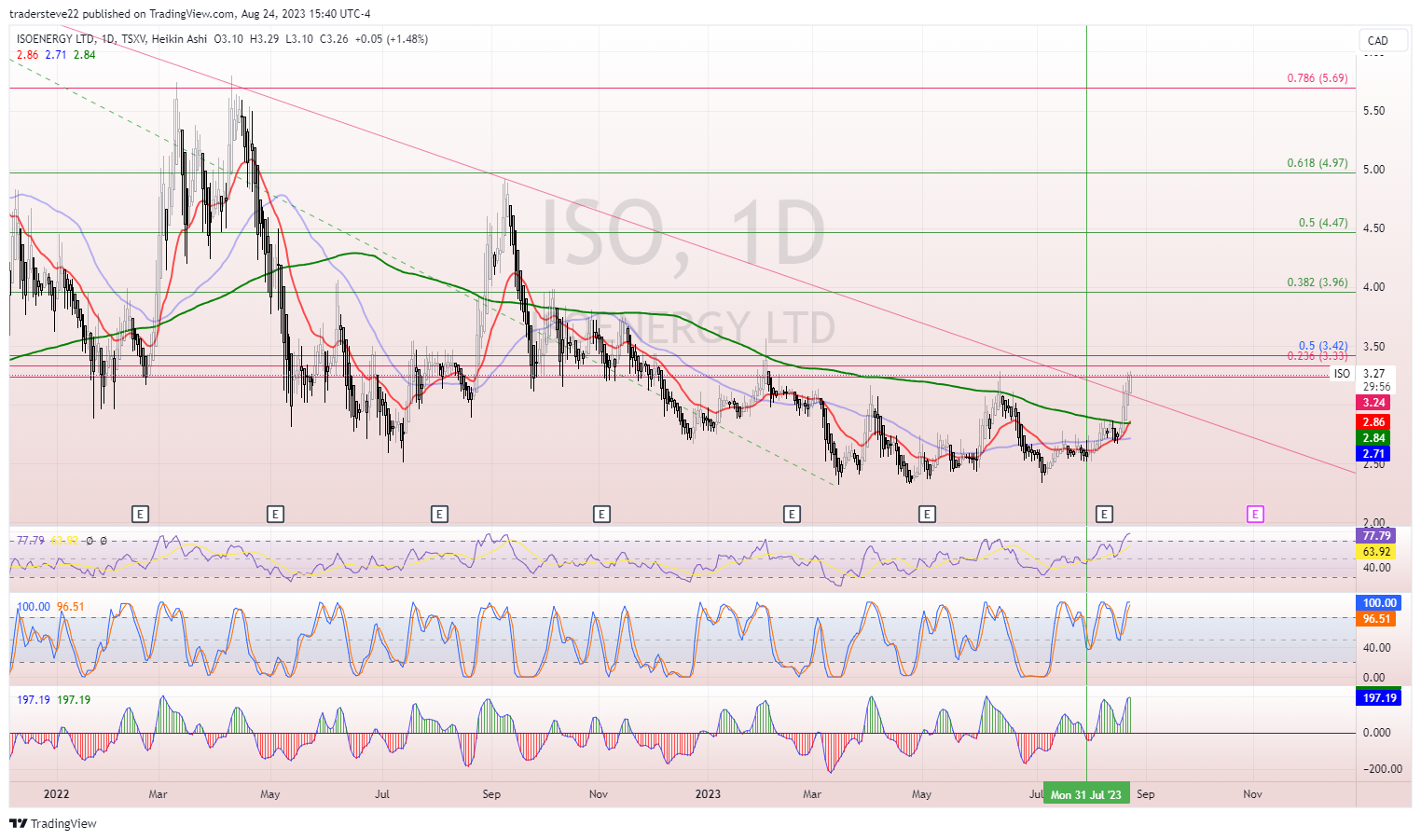Image resolution: width=1421 pixels, height=840 pixels.
Task: Click the +0.05 (+1.48%) change value
Action: pos(392,39)
